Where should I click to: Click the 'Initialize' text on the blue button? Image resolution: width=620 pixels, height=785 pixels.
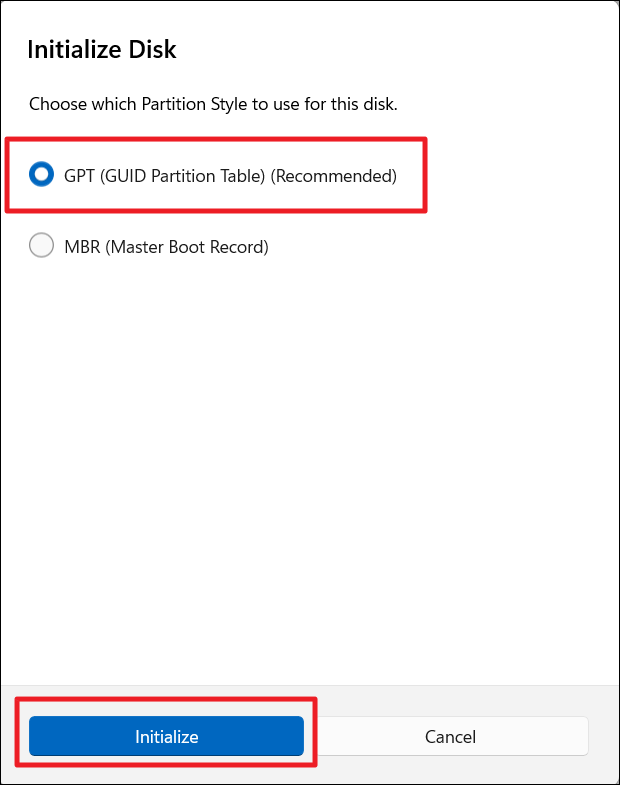click(x=167, y=737)
